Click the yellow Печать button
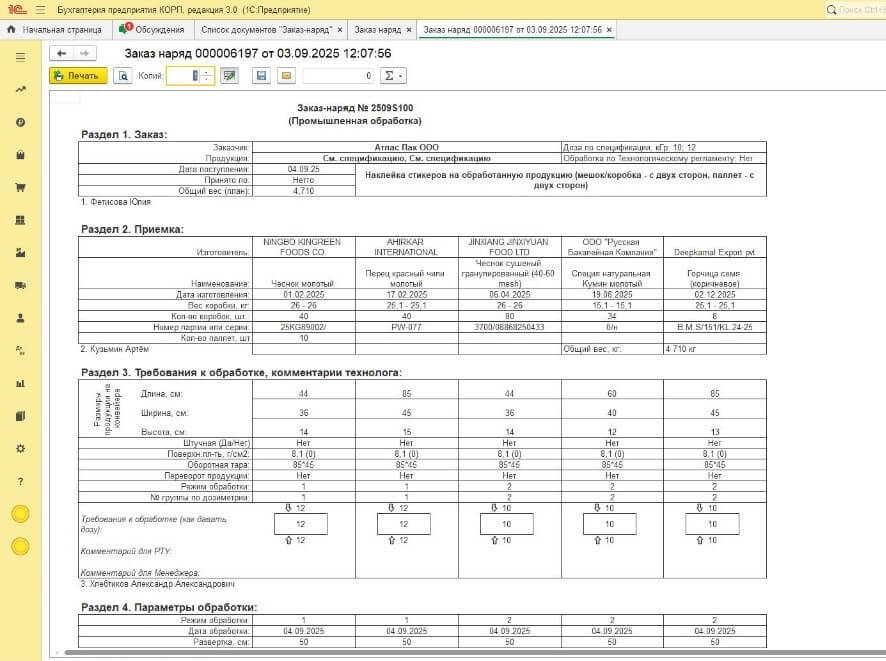Screen dimensions: 886x661 pos(79,76)
